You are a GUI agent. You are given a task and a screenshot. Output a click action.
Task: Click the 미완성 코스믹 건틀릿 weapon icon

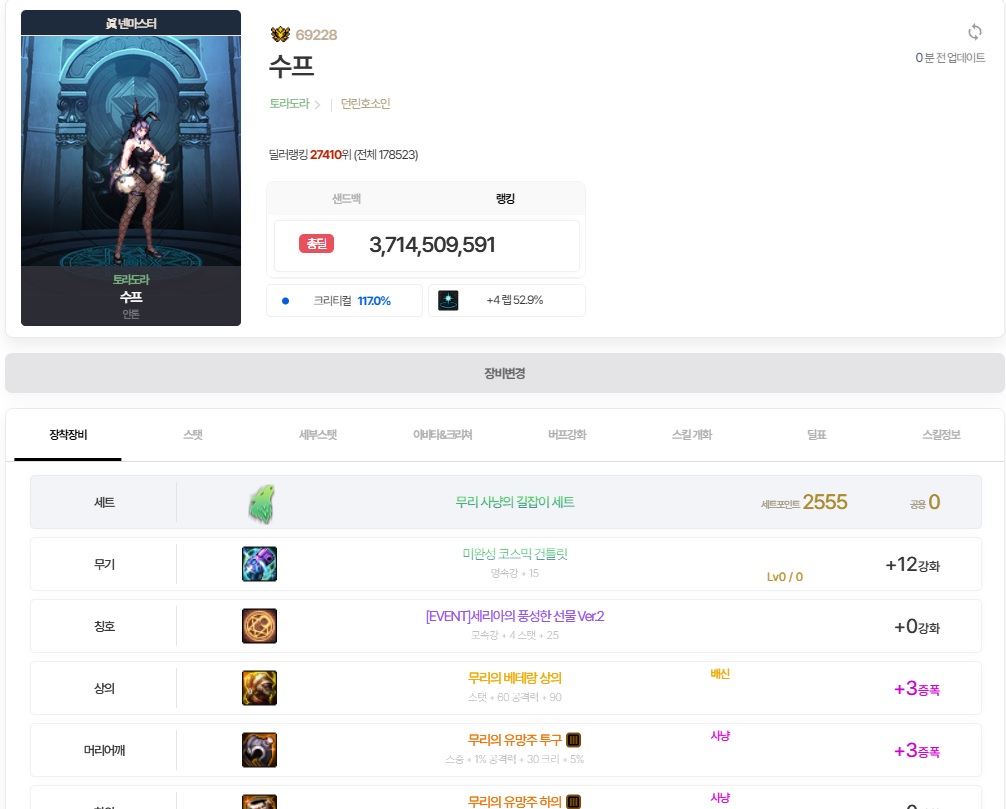(x=259, y=564)
